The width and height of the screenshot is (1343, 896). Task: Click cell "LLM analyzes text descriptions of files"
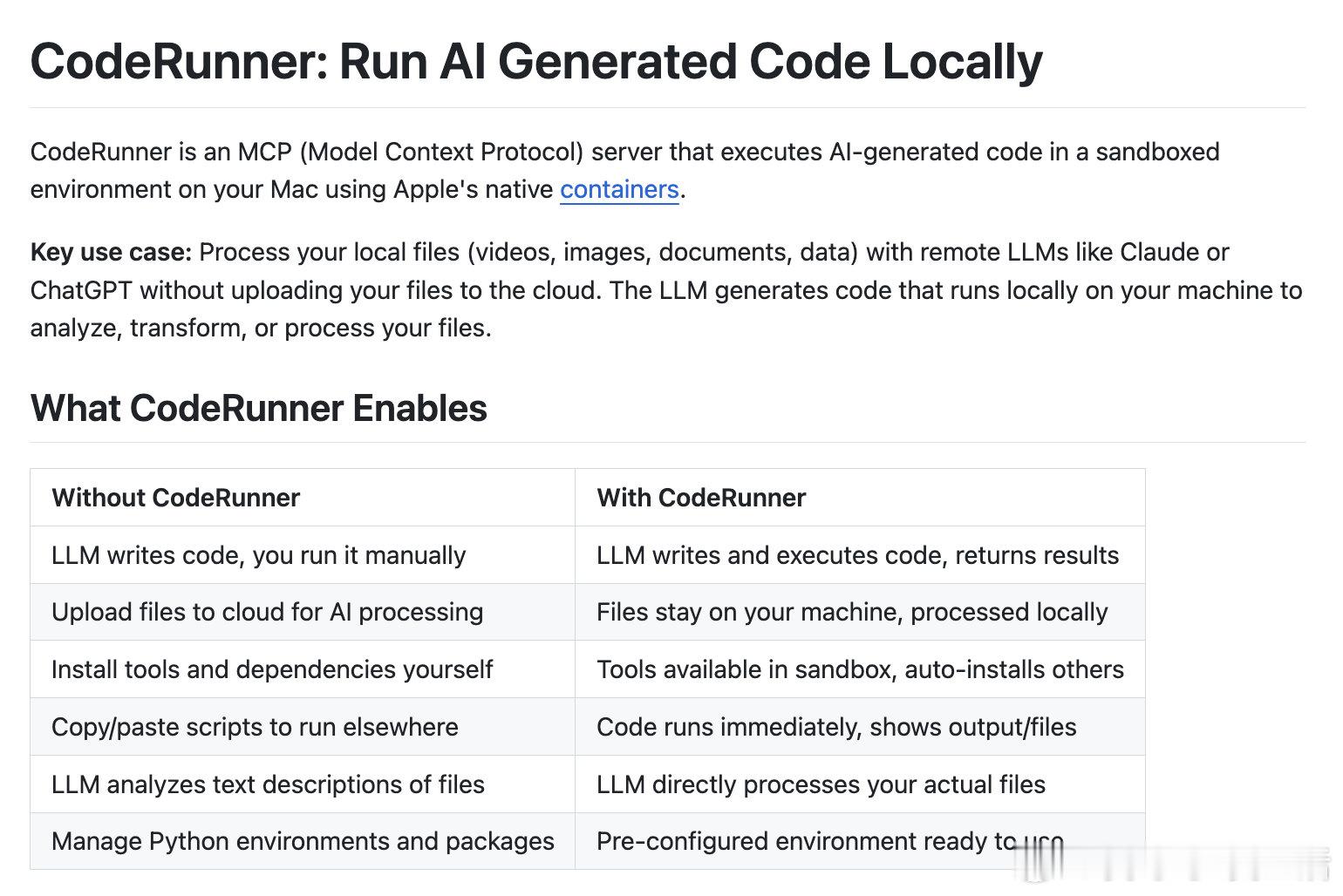click(303, 784)
